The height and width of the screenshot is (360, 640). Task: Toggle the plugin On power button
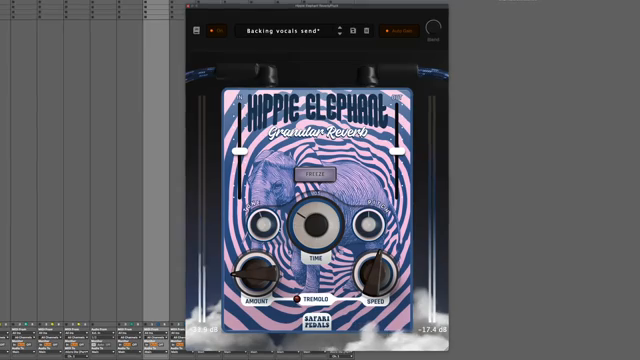click(x=217, y=31)
